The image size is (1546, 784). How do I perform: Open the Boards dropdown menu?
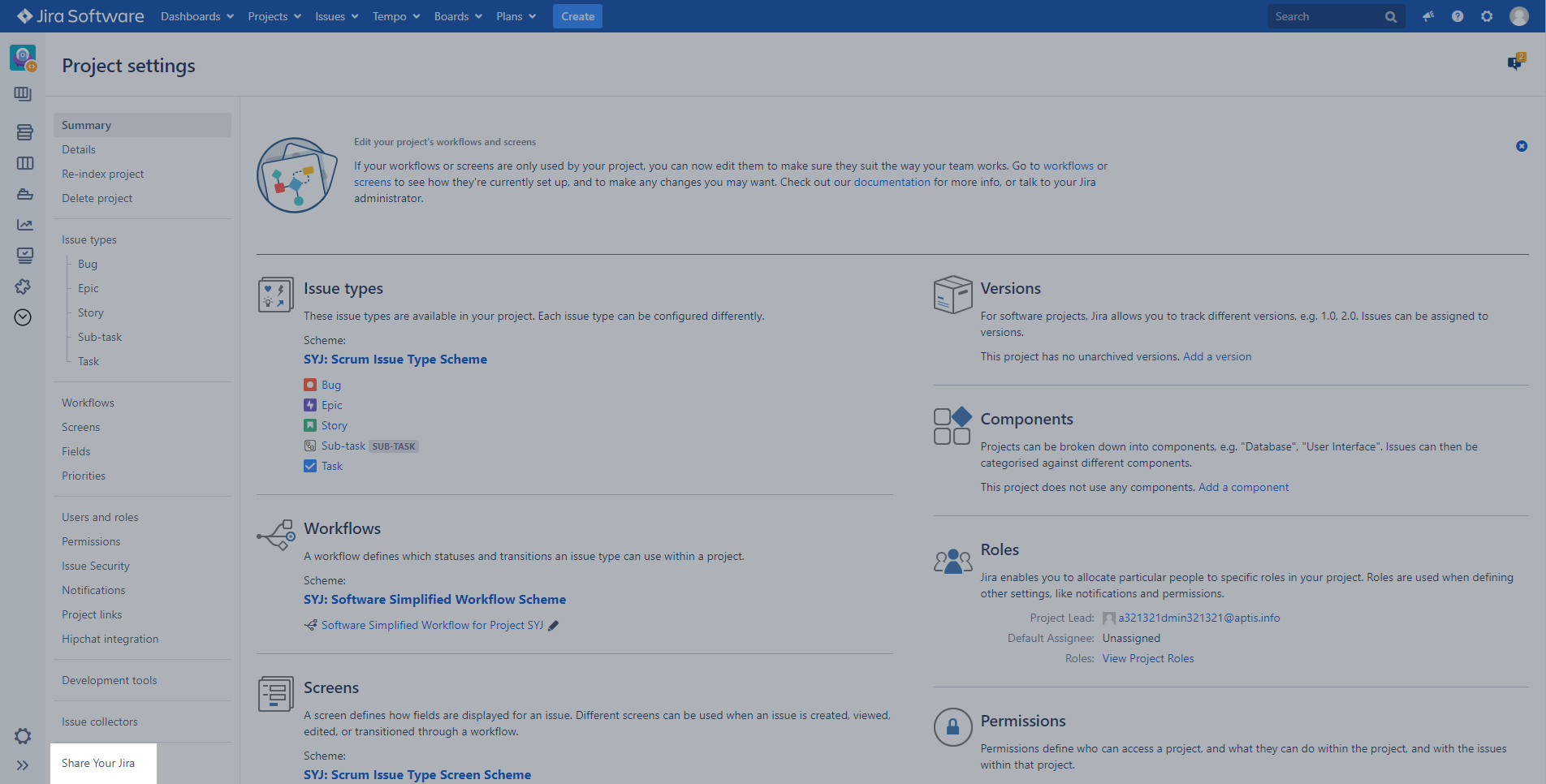coord(458,16)
